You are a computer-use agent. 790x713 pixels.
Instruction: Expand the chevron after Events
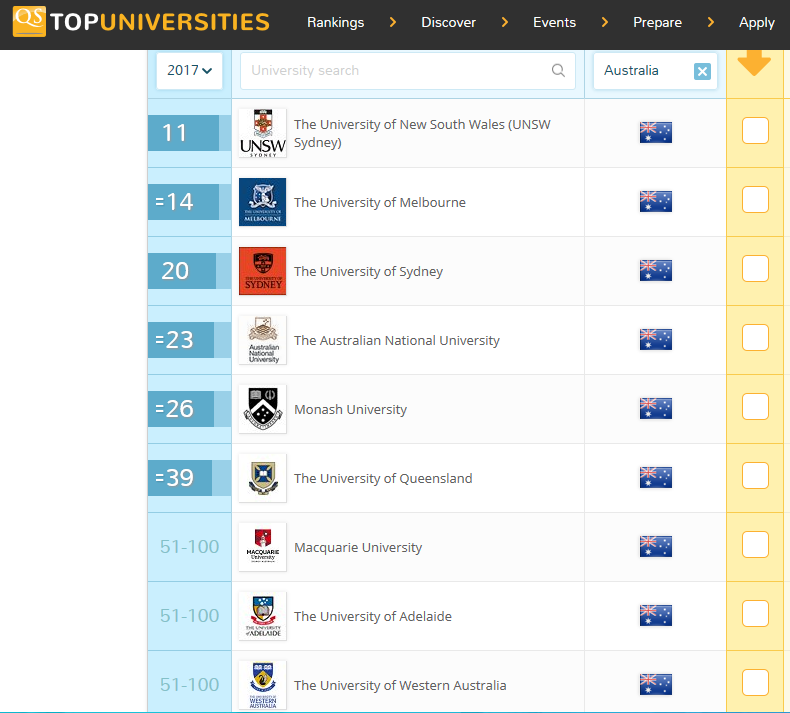click(605, 22)
